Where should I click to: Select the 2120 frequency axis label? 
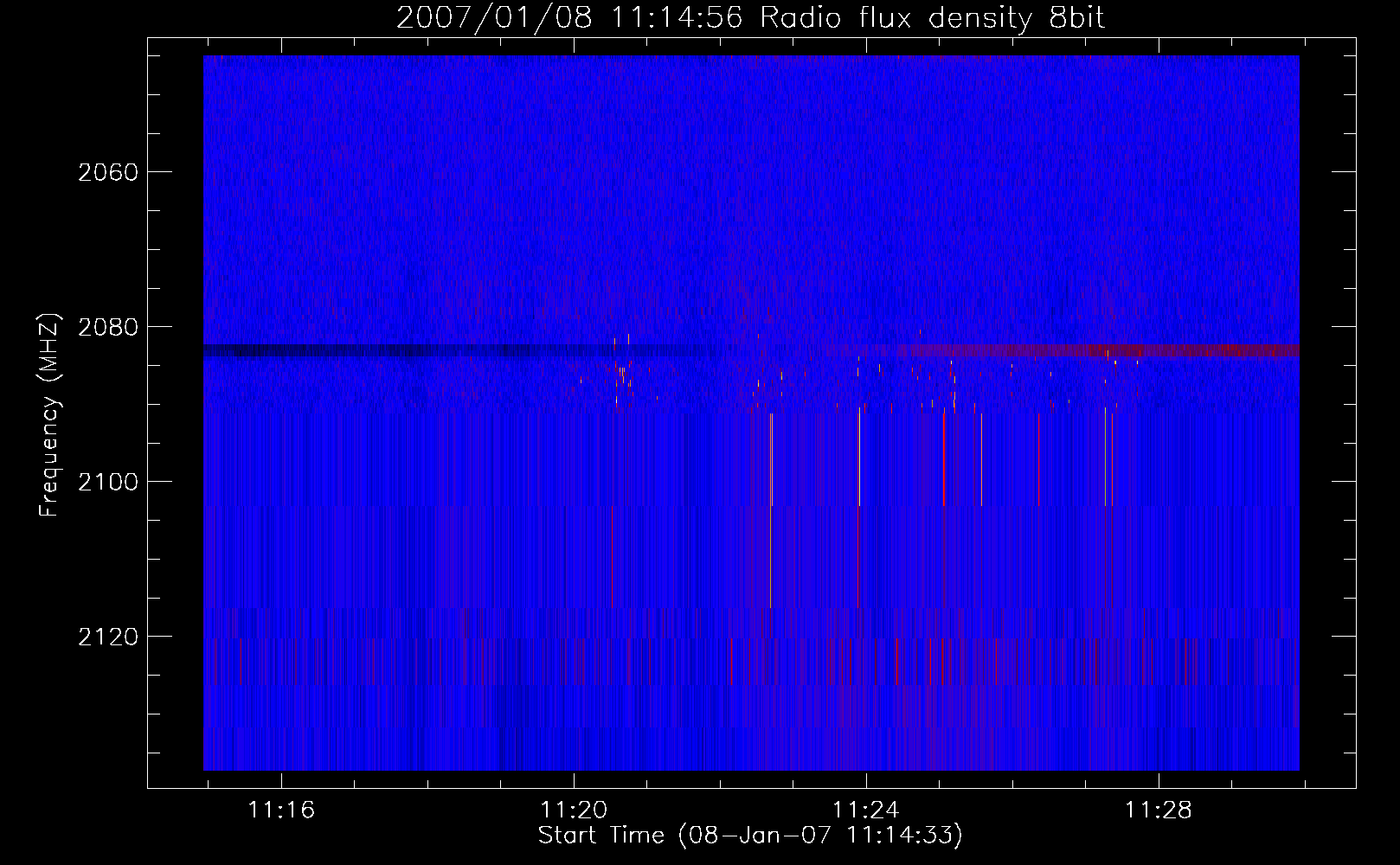(x=108, y=637)
